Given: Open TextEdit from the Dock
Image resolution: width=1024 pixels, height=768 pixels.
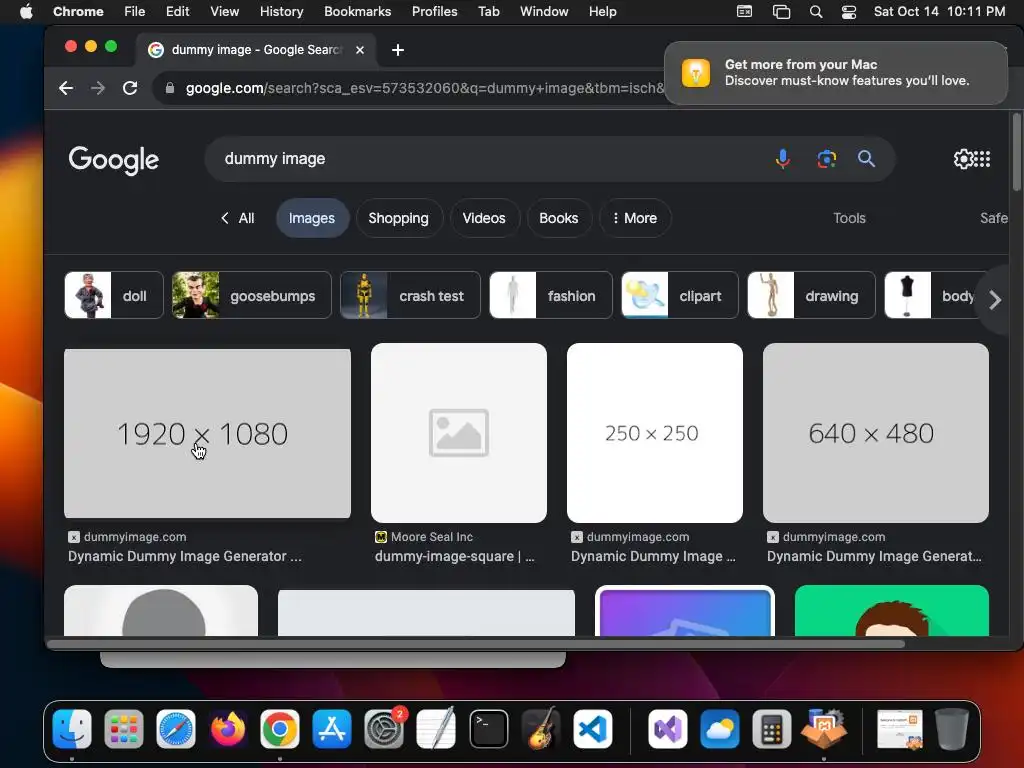Looking at the screenshot, I should click(436, 729).
